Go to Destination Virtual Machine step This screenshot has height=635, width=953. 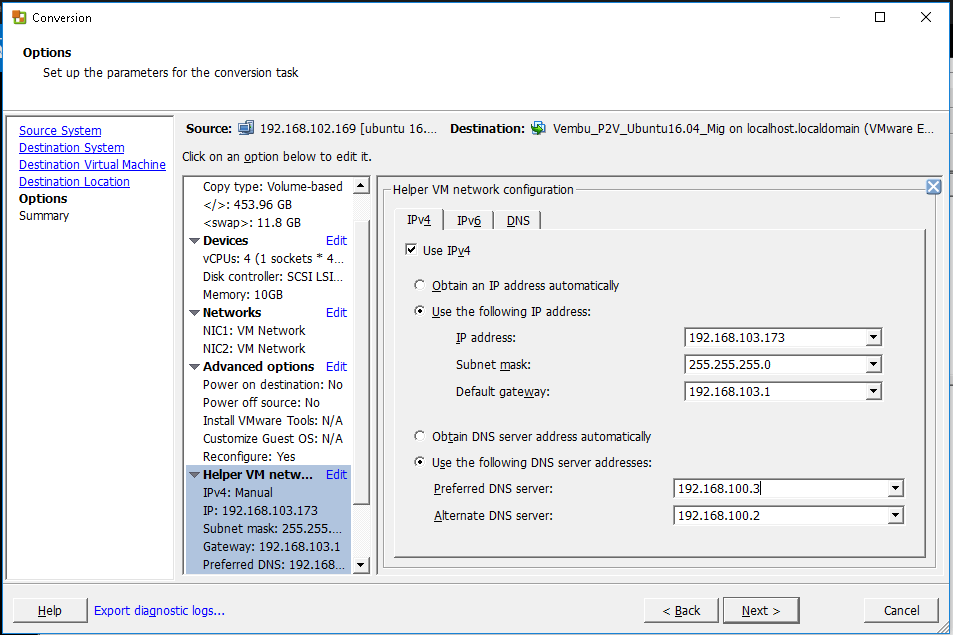pyautogui.click(x=92, y=165)
